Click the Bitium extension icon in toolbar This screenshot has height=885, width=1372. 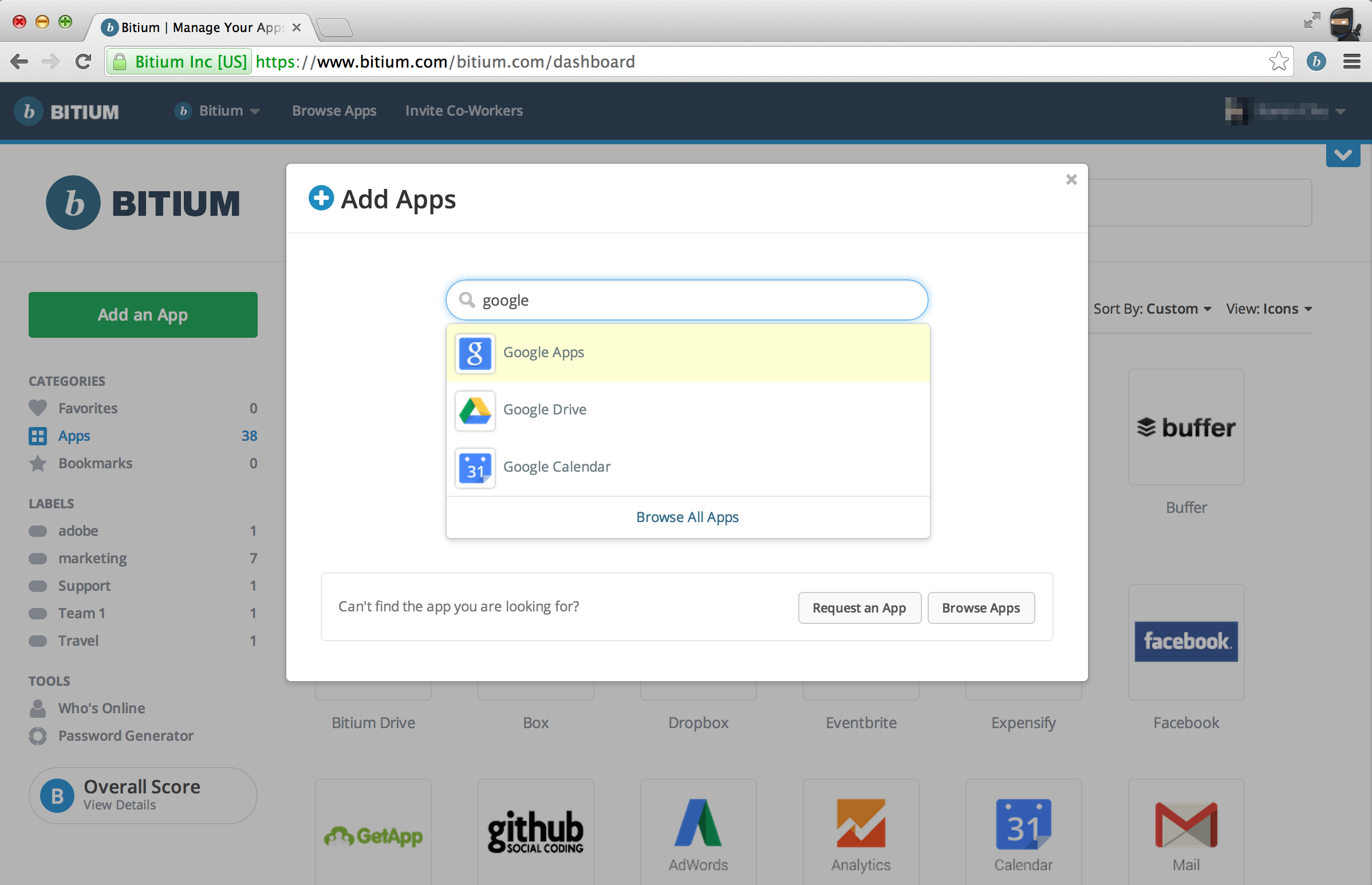coord(1316,61)
